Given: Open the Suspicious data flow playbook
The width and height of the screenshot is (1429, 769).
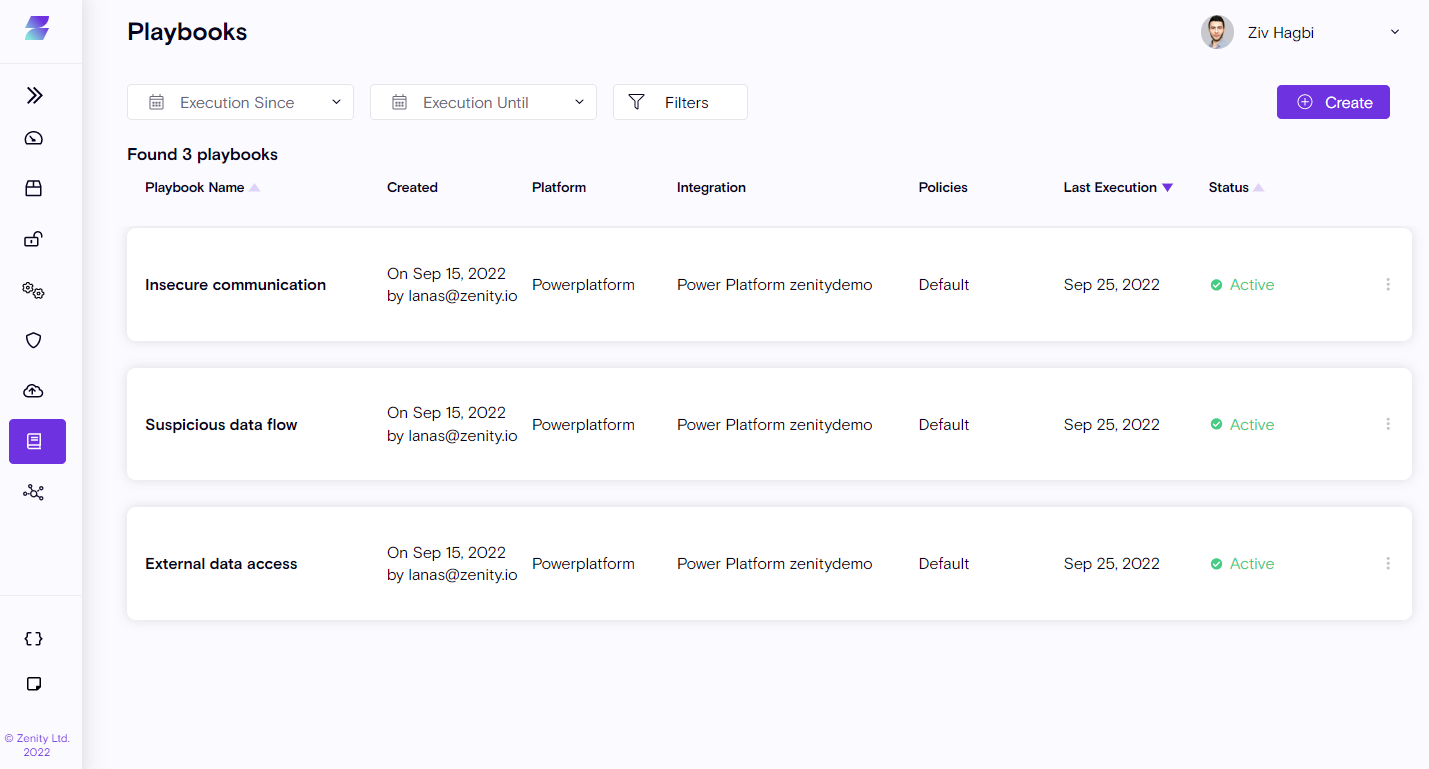Looking at the screenshot, I should (x=221, y=425).
